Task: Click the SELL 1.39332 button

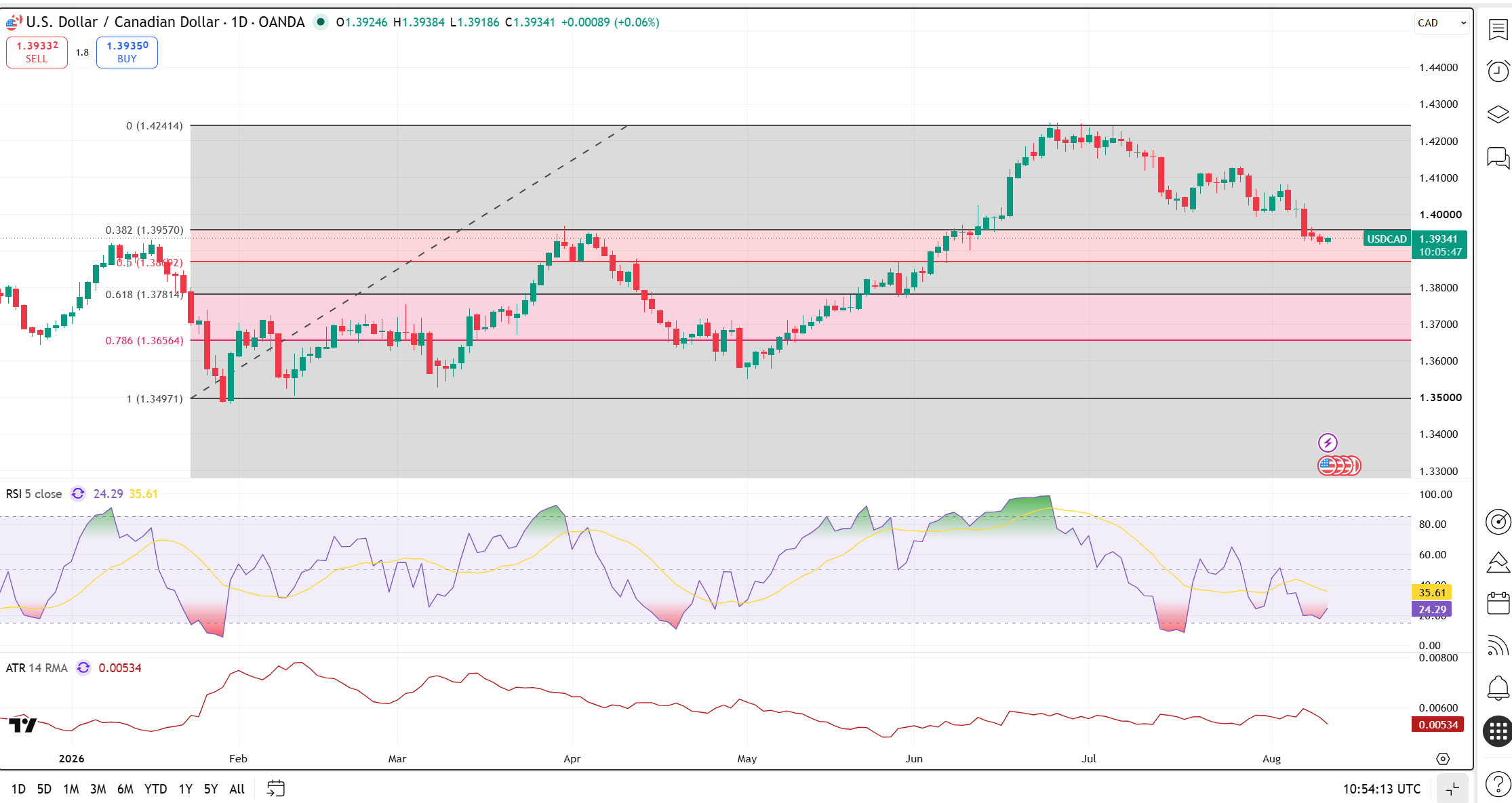Action: 37,52
